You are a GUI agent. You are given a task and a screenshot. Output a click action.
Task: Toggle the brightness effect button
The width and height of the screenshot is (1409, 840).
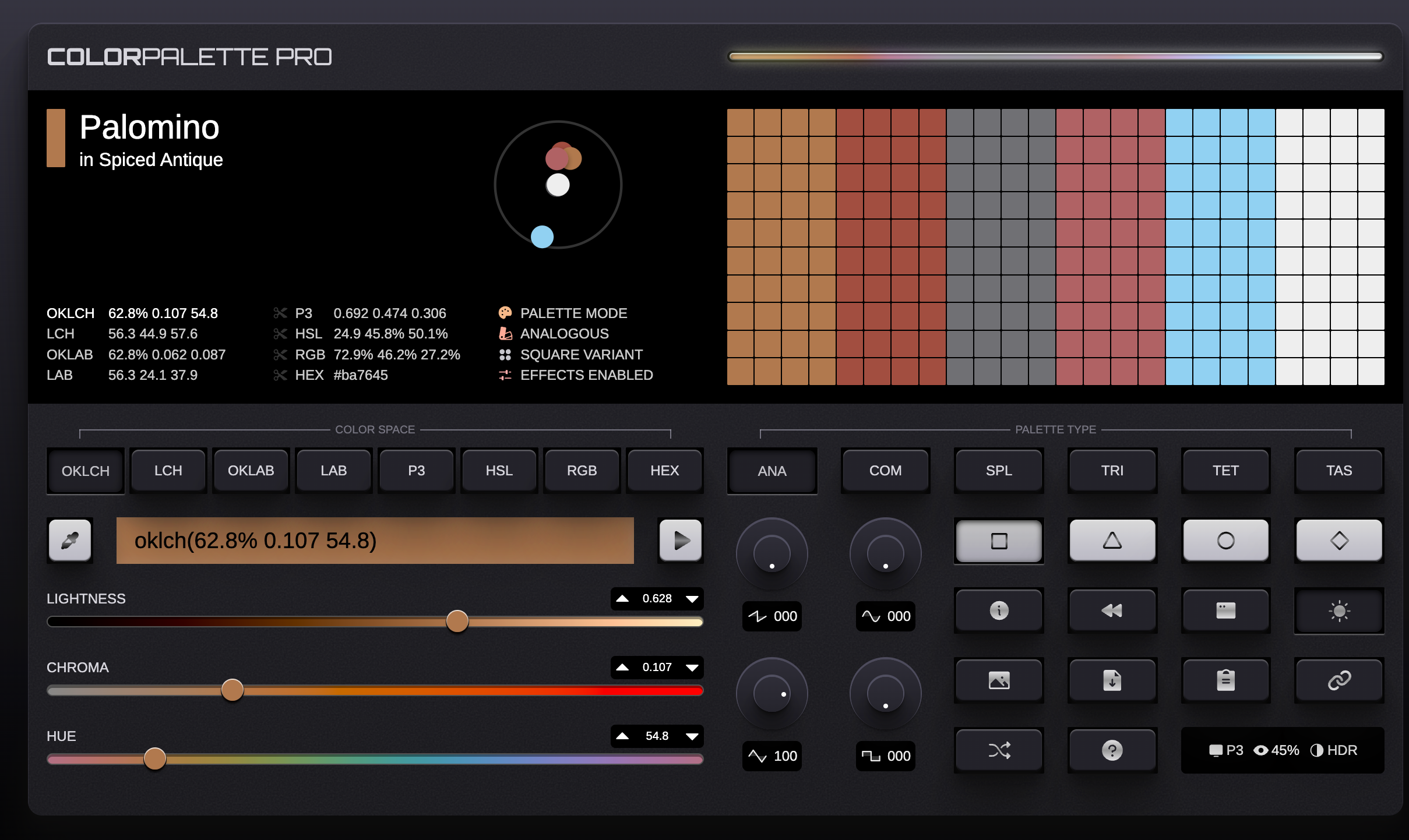click(x=1337, y=610)
